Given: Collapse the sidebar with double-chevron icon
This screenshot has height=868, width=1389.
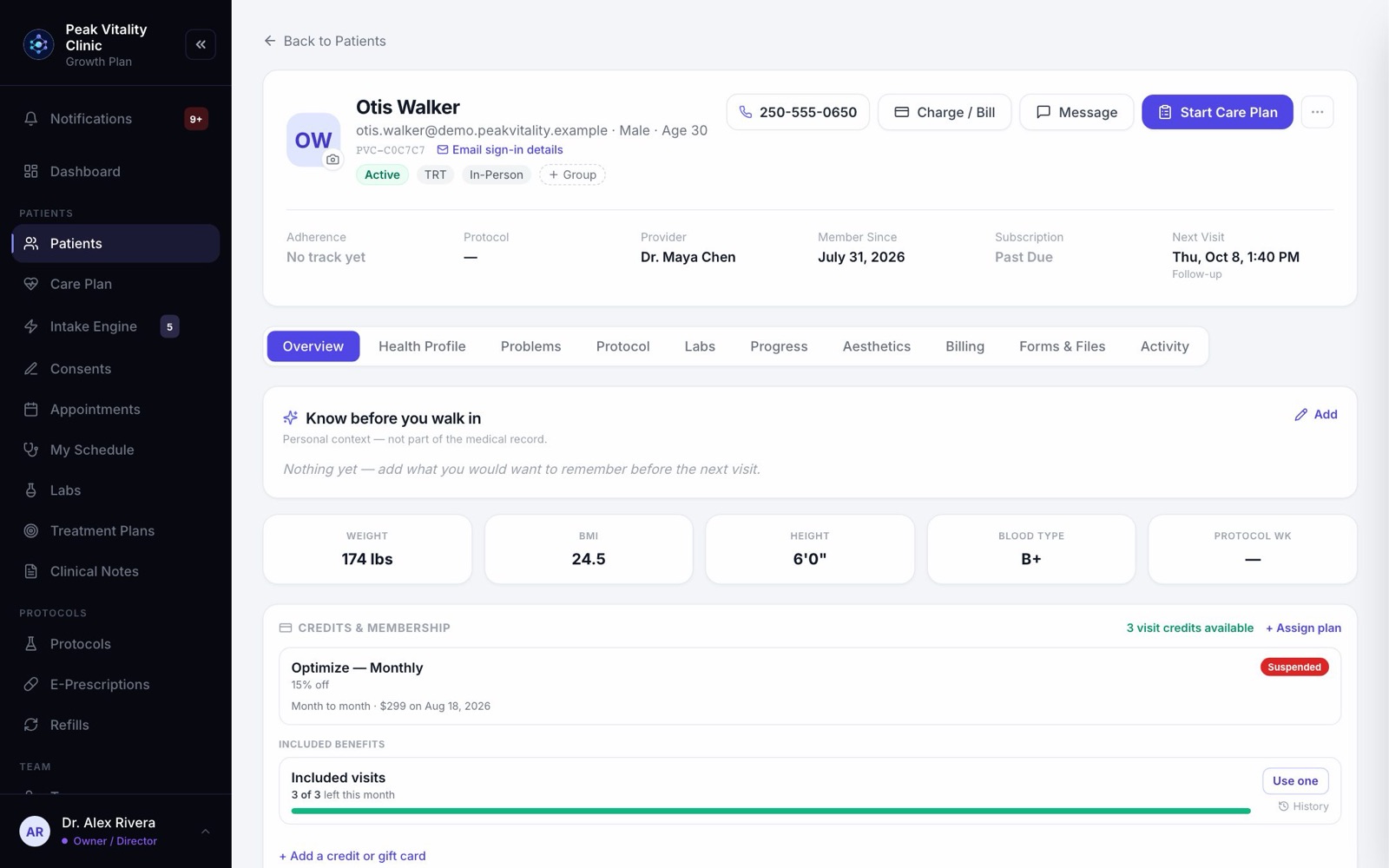Looking at the screenshot, I should click(x=201, y=44).
